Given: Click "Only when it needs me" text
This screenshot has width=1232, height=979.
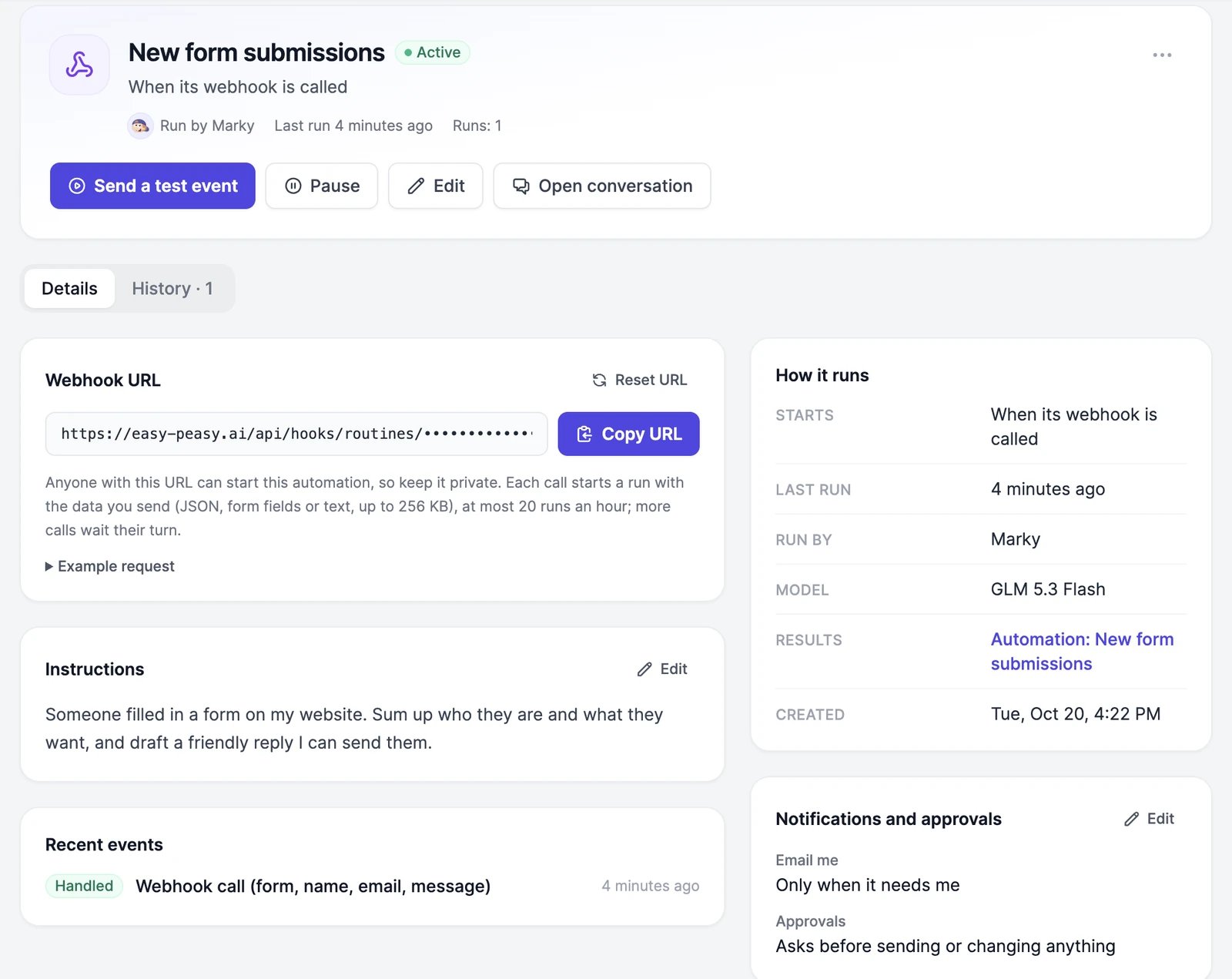Looking at the screenshot, I should pyautogui.click(x=868, y=885).
